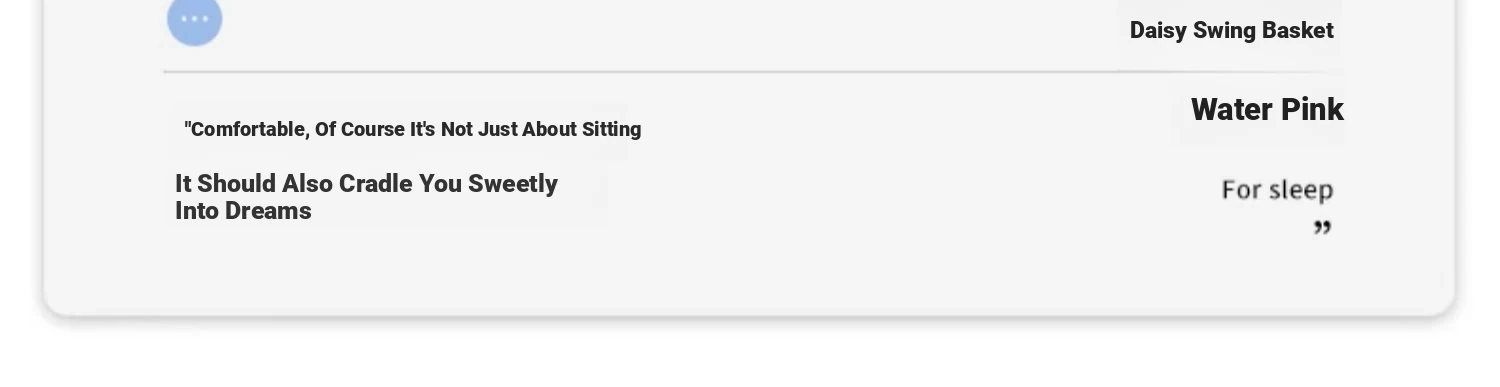Click the 'Into Dreams' line of the quote

point(243,211)
